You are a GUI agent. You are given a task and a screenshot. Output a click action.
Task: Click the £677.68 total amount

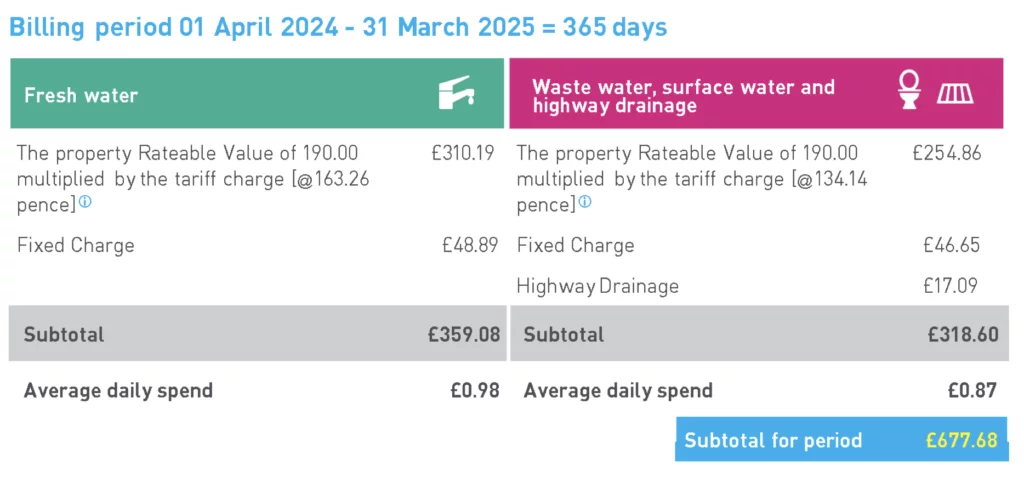(961, 440)
